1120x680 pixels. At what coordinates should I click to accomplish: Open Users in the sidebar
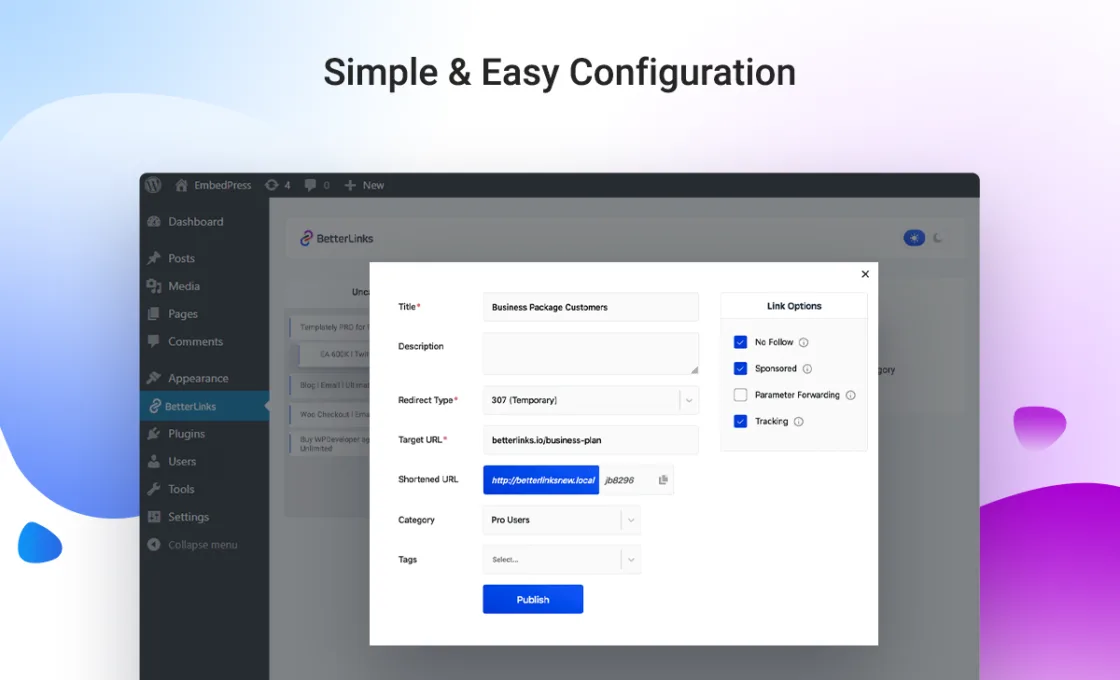point(182,461)
